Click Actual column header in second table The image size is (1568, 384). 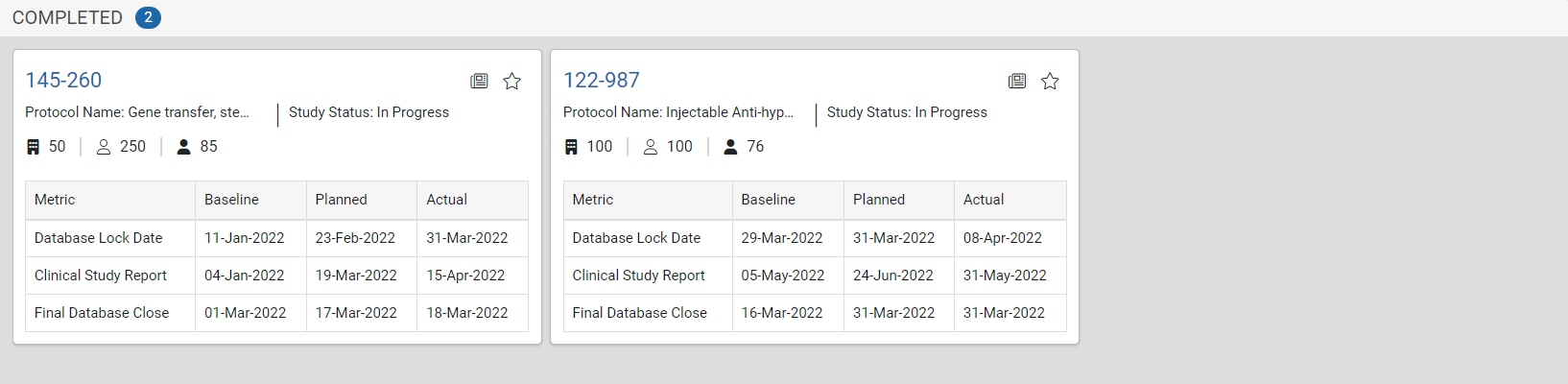point(1010,200)
